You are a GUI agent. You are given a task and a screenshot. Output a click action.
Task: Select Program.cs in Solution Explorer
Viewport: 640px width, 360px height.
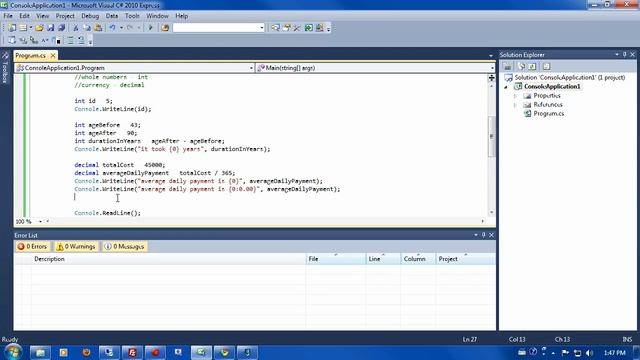click(549, 113)
